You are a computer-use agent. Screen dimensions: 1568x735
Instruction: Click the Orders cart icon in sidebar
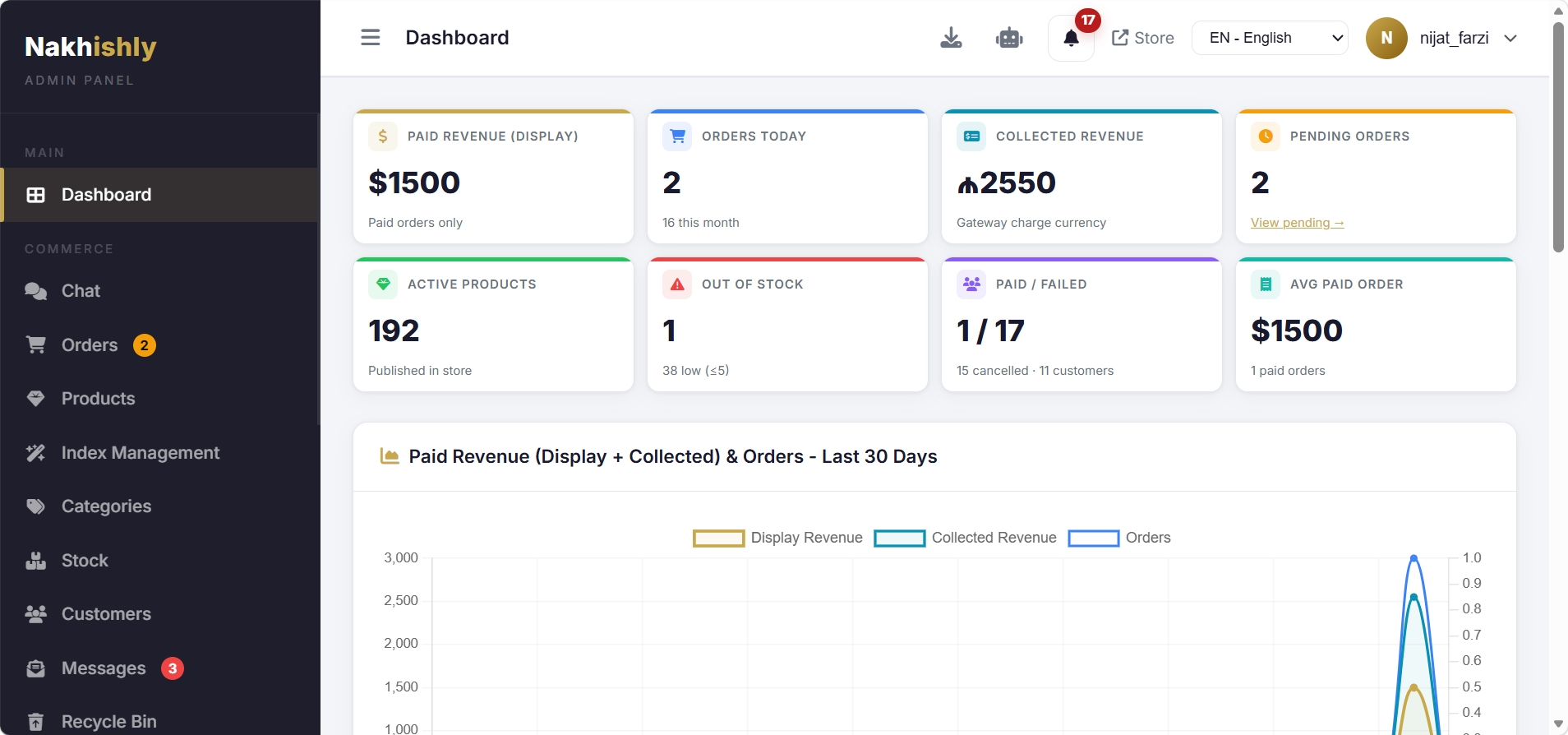[x=35, y=345]
